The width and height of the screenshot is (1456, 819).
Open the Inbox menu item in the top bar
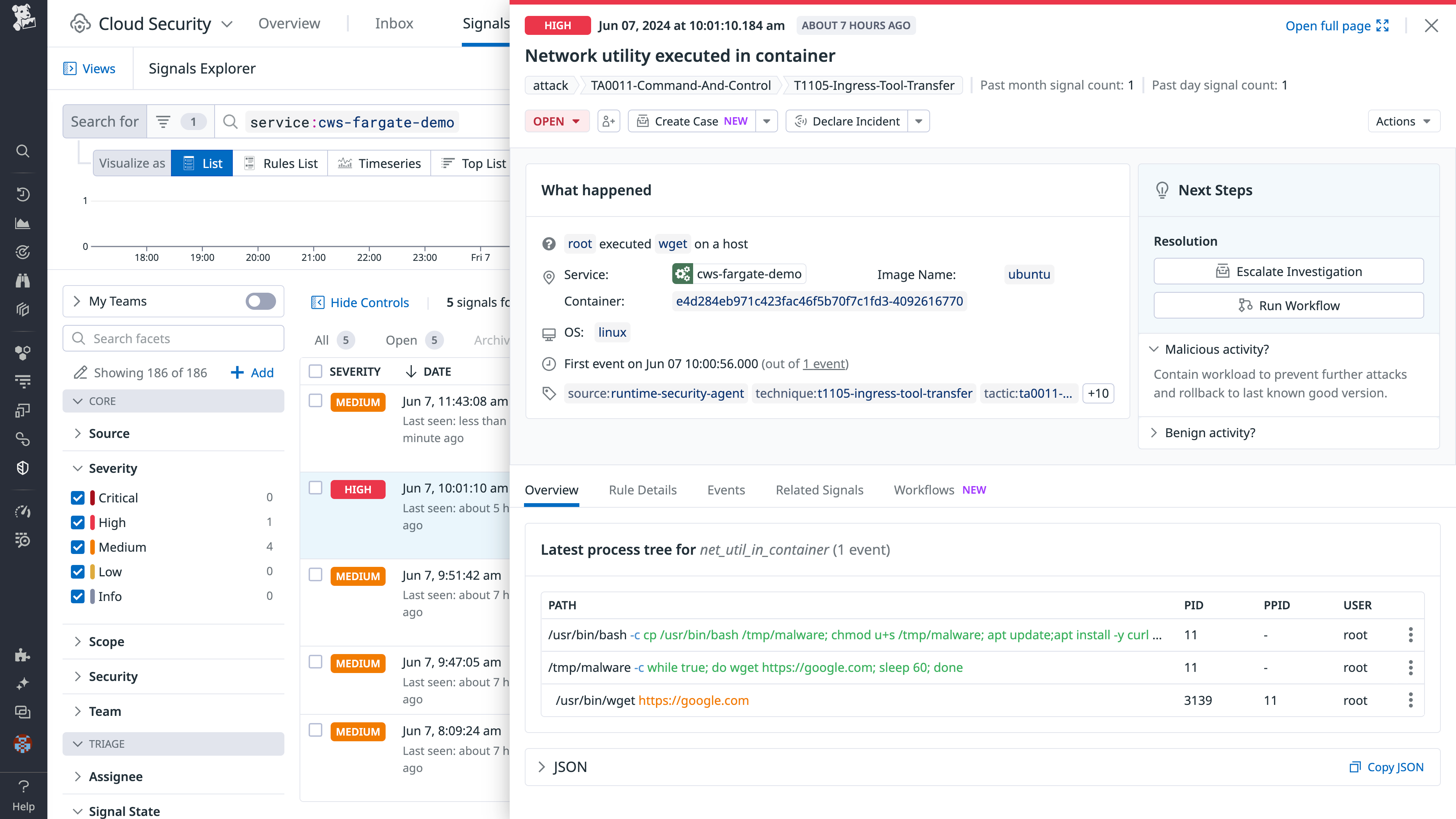(x=394, y=23)
